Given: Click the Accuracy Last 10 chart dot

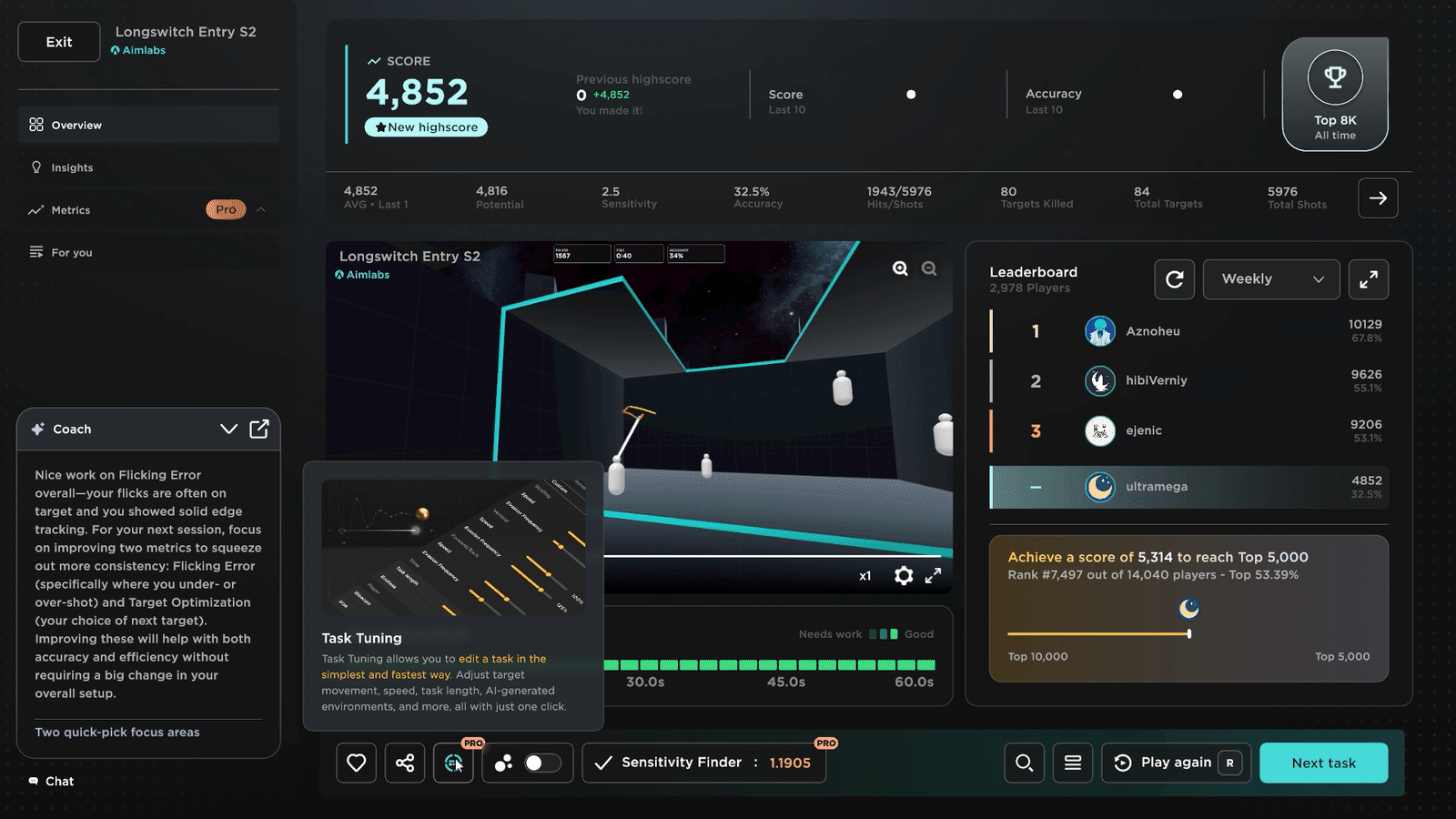Looking at the screenshot, I should coord(1178,95).
